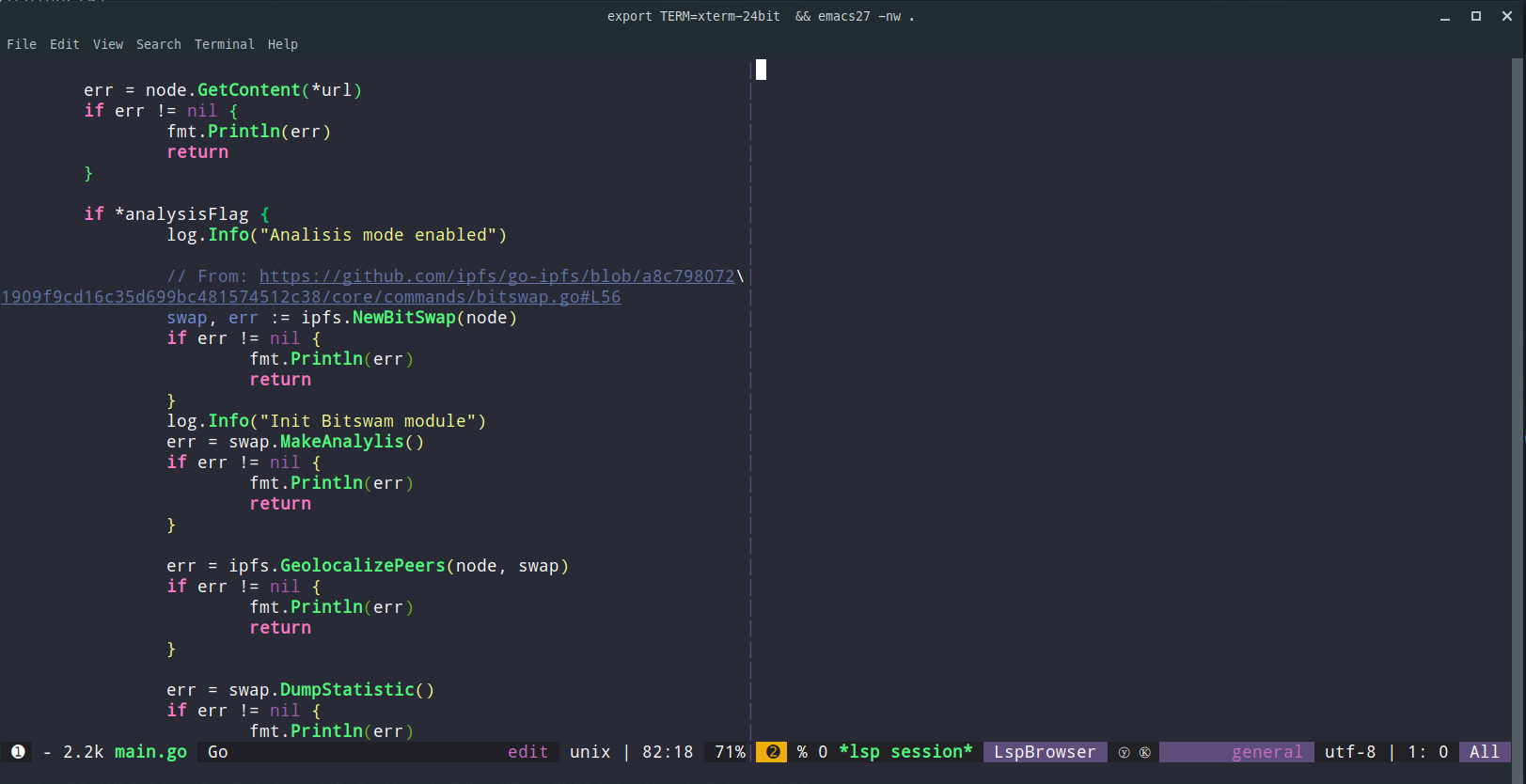The width and height of the screenshot is (1526, 784).
Task: Click the circled K minor-mode icon
Action: pyautogui.click(x=1145, y=753)
